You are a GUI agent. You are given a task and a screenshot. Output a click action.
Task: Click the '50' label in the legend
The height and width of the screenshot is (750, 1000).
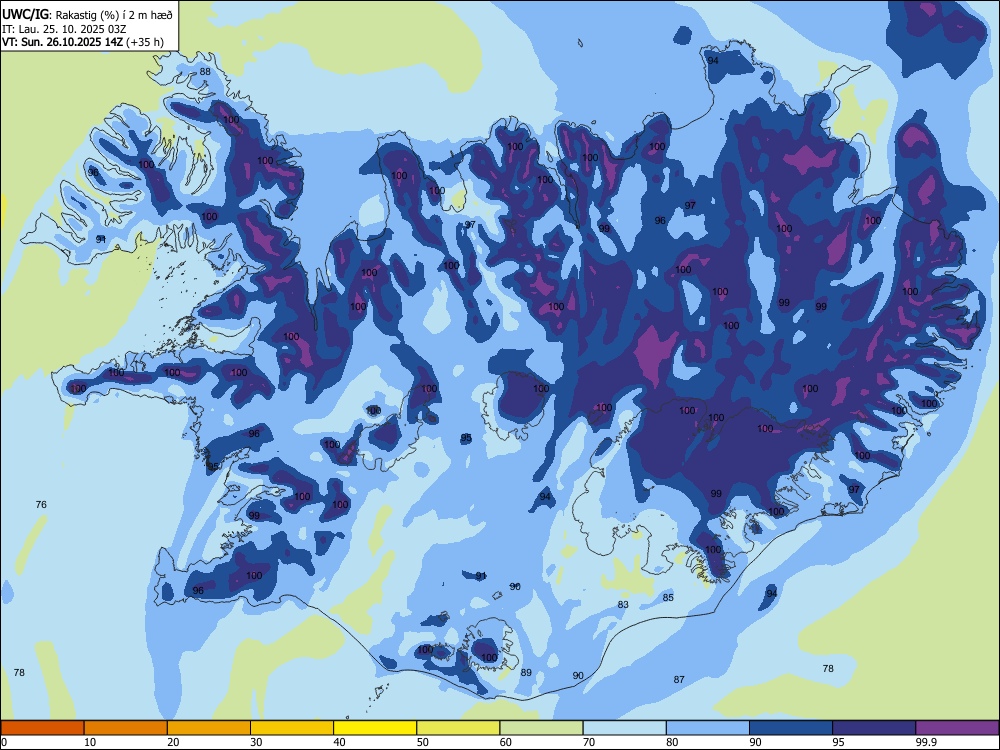(x=422, y=742)
